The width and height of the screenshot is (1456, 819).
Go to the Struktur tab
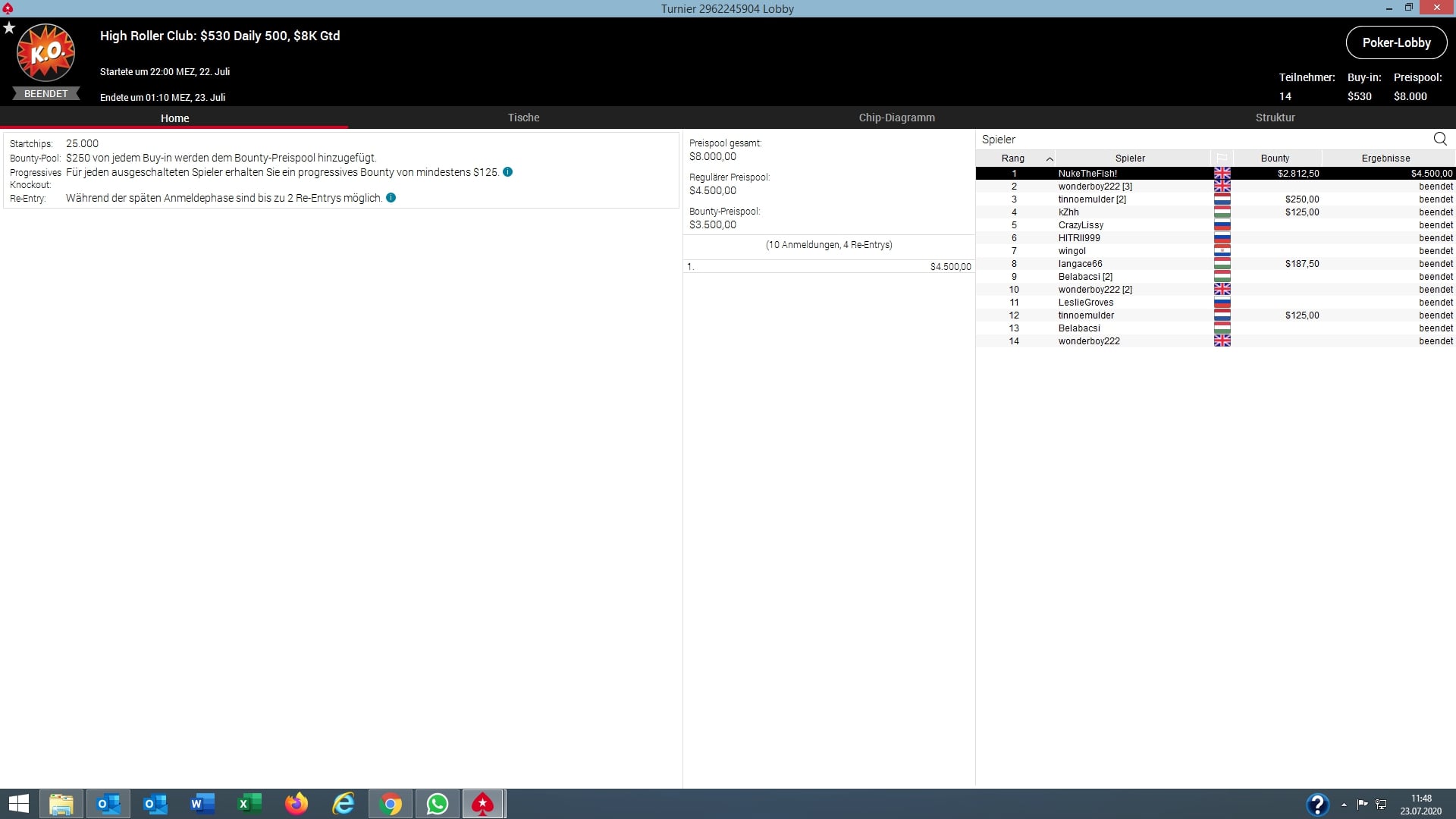point(1275,118)
